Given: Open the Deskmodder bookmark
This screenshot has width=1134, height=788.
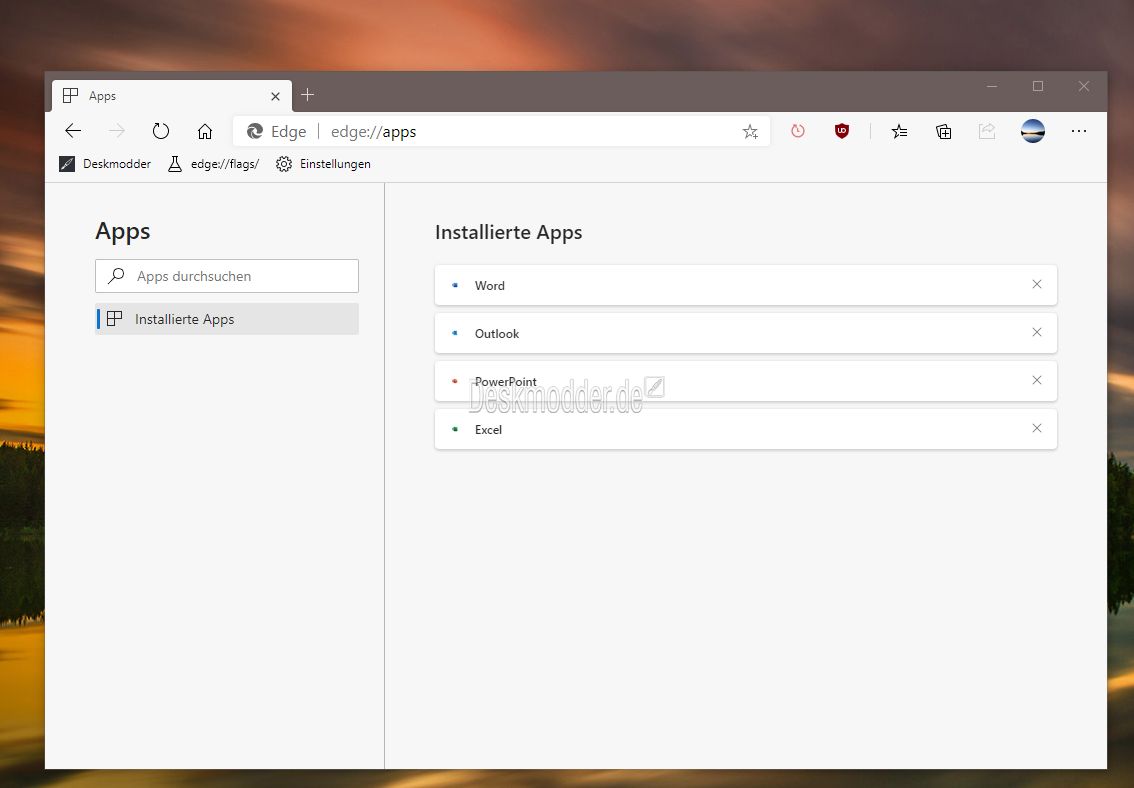Looking at the screenshot, I should [x=105, y=164].
